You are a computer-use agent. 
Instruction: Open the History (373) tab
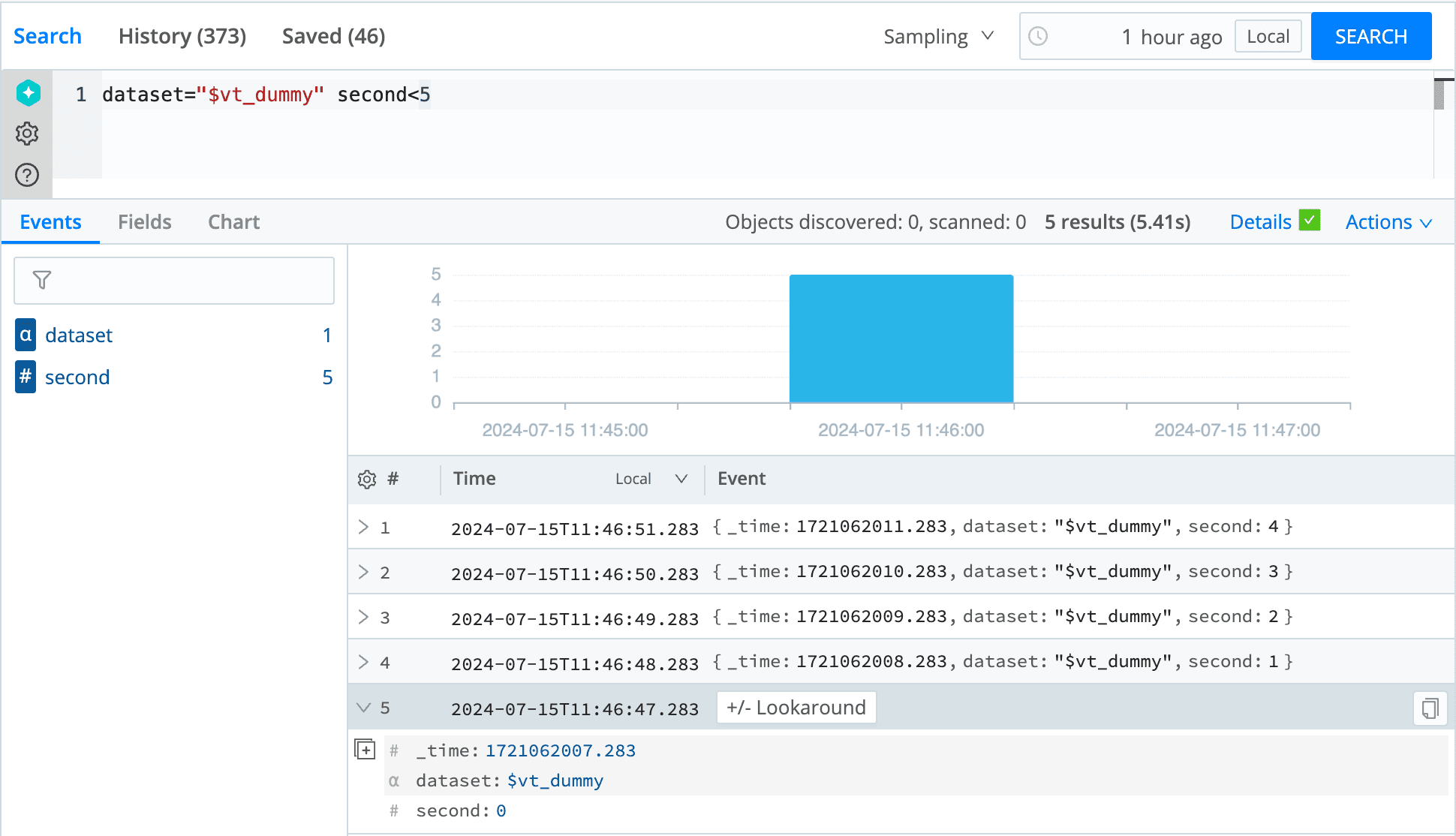pyautogui.click(x=182, y=36)
